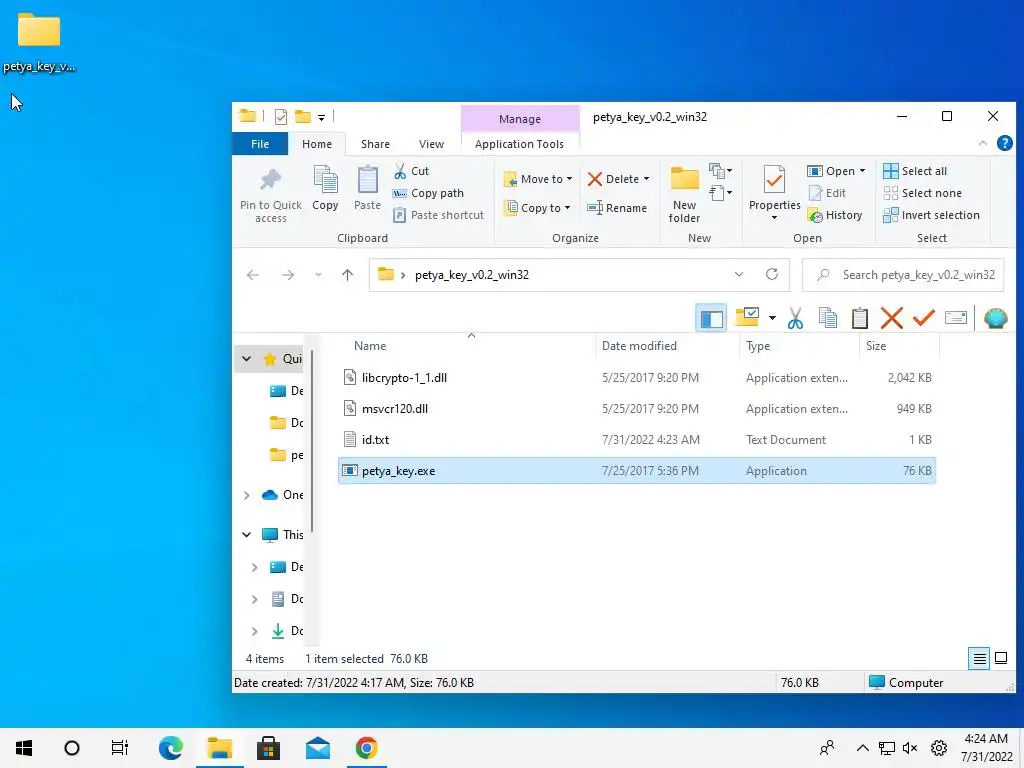The width and height of the screenshot is (1024, 768).
Task: Click the Properties quick access icon in title bar
Action: 281,117
